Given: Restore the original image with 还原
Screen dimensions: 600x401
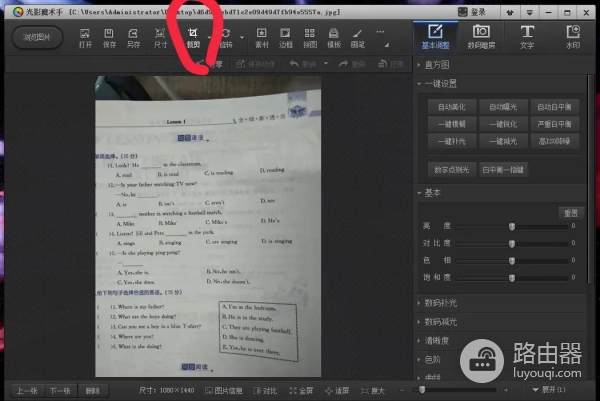Looking at the screenshot, I should 391,64.
